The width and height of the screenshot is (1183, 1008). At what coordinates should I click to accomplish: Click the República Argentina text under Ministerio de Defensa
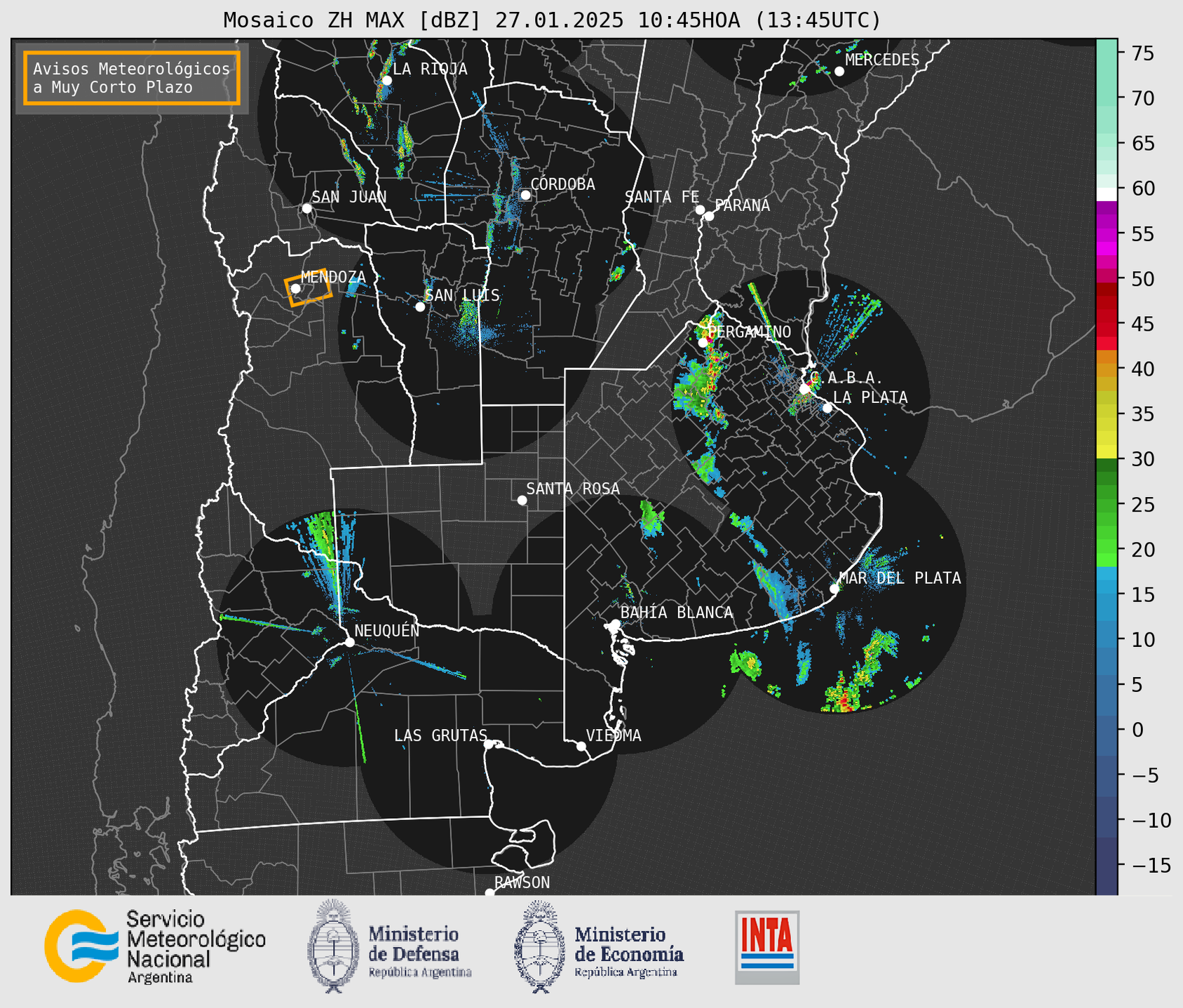point(420,972)
